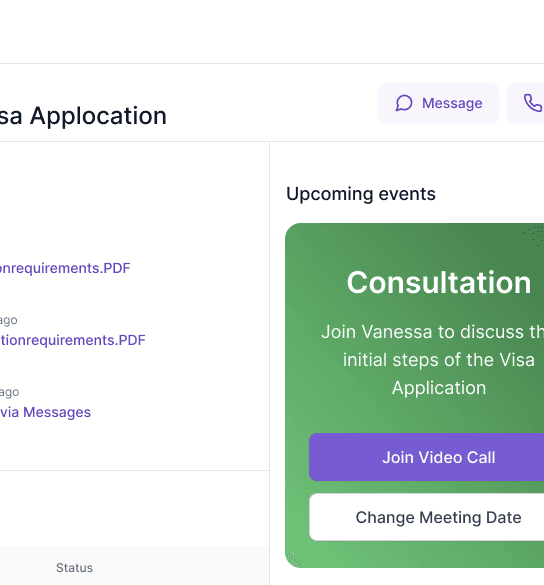The height and width of the screenshot is (585, 544).
Task: Click the vertical divider between the two panels
Action: 269,363
